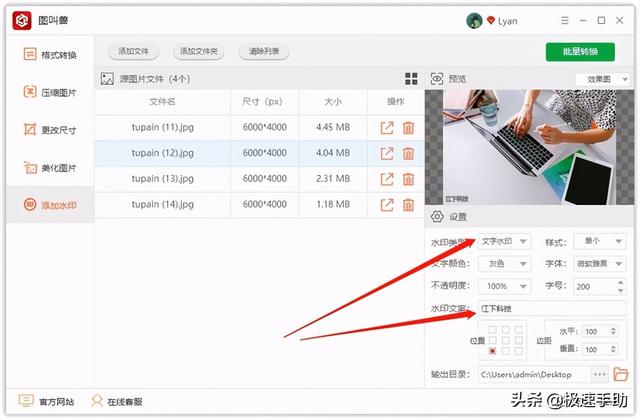Screen dimensions: 640x420
Task: Switch to grid thumbnail view
Action: pyautogui.click(x=411, y=79)
